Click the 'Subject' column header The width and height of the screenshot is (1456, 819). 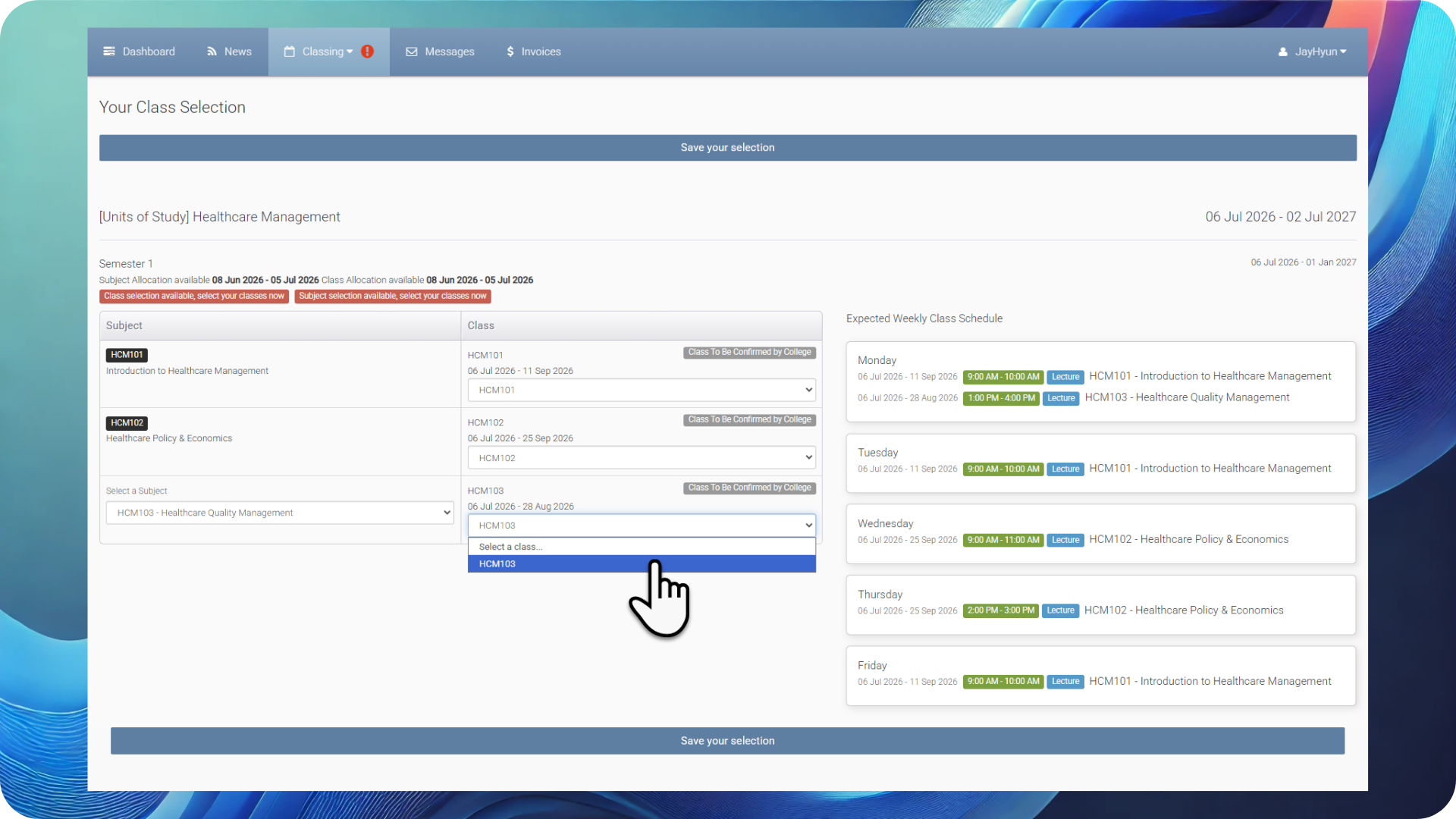(124, 325)
